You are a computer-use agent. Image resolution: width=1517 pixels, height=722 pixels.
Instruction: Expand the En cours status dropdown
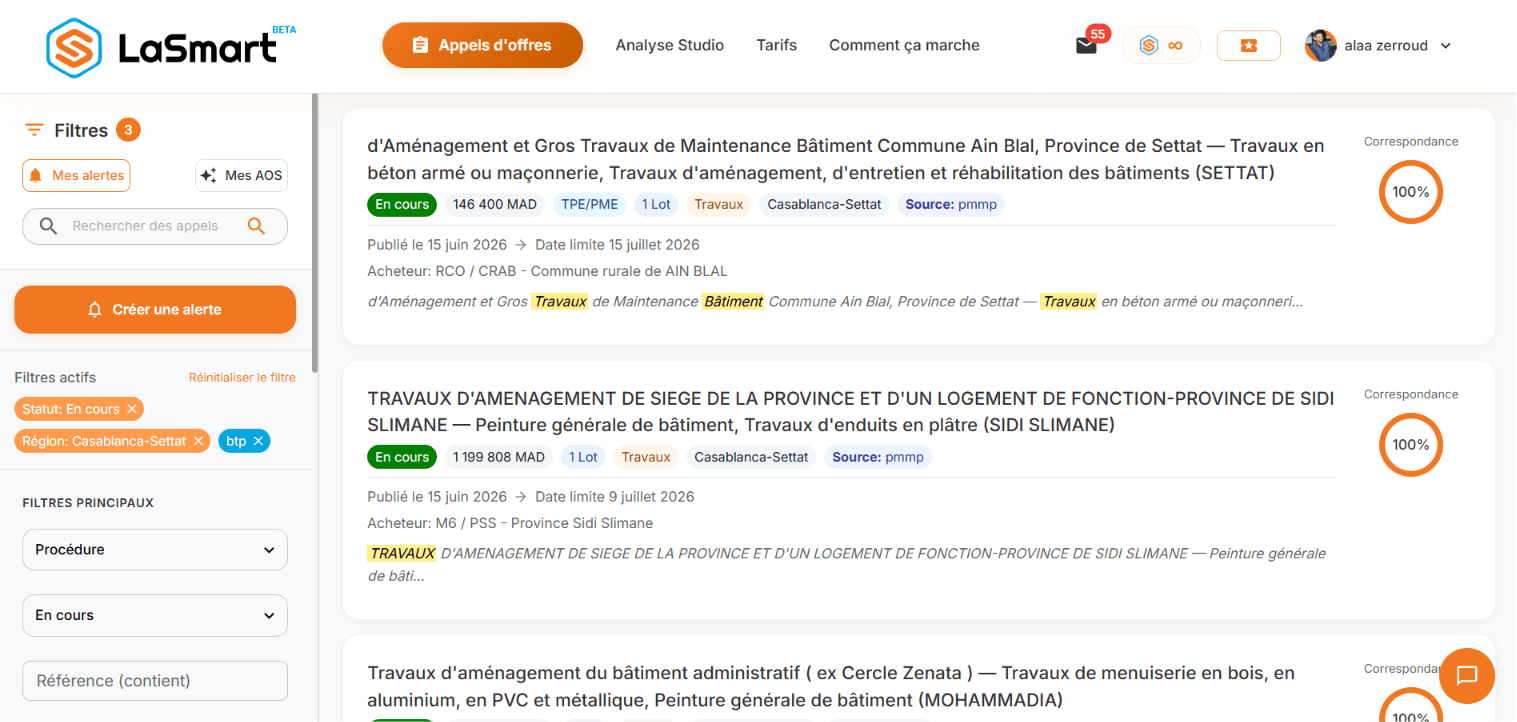(x=155, y=616)
